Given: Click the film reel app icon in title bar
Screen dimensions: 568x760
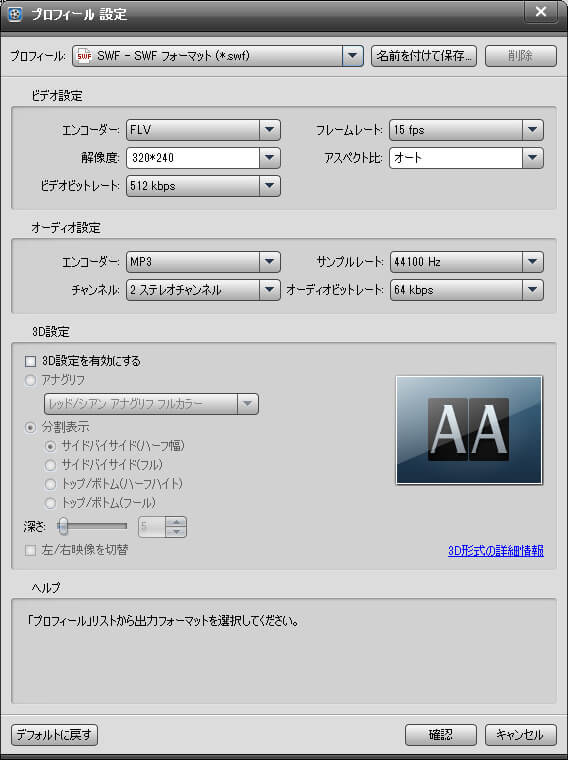Looking at the screenshot, I should coord(15,14).
